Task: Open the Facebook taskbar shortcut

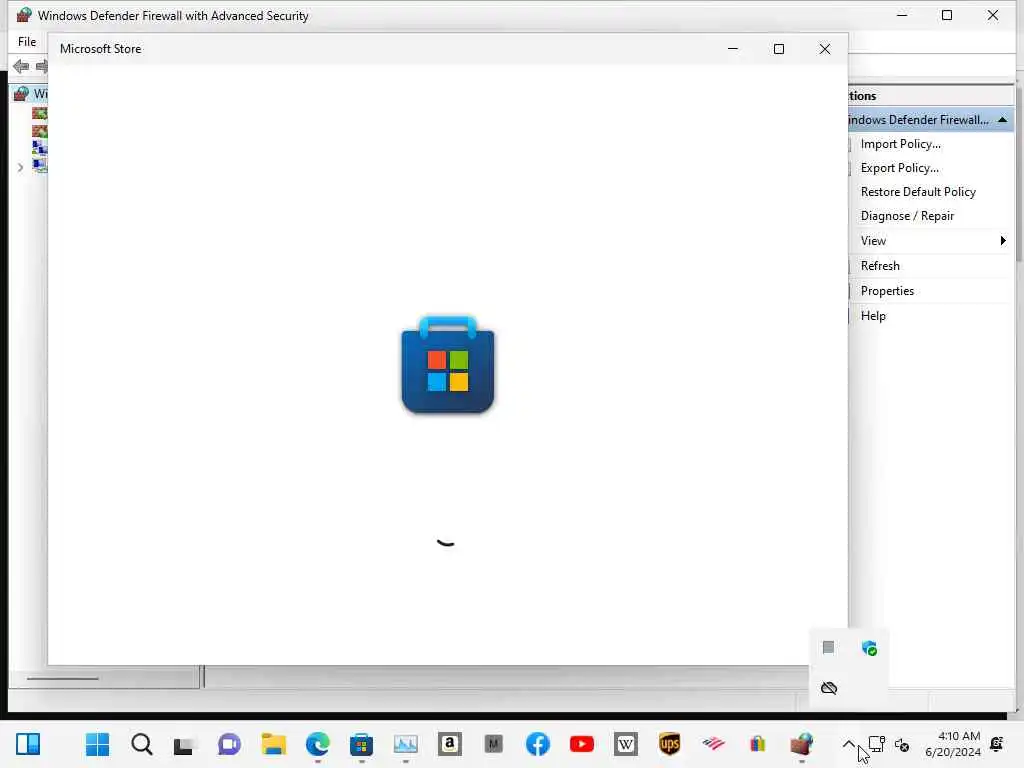Action: click(x=537, y=744)
